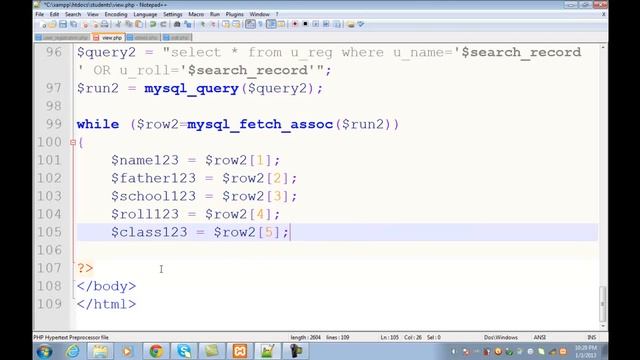Open Skype from the taskbar
Screen dimensions: 640x360
click(x=184, y=351)
